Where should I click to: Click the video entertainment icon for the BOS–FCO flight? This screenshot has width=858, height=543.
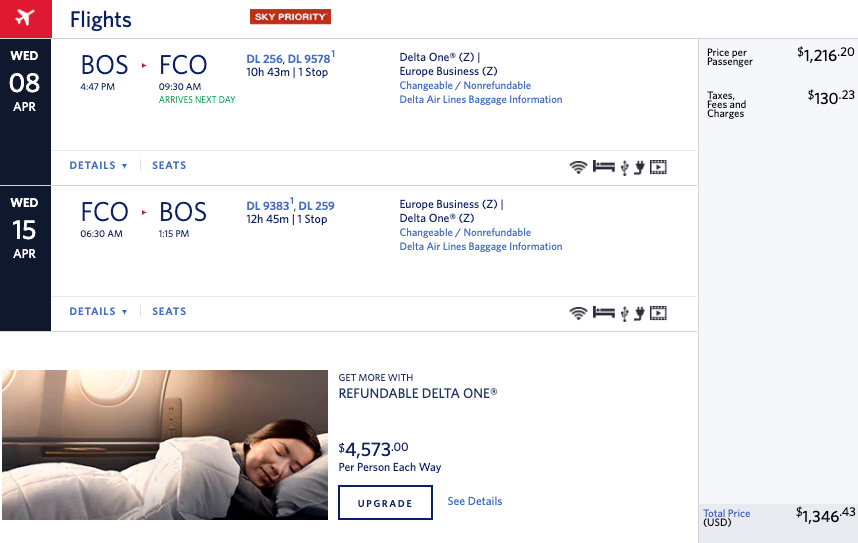658,167
